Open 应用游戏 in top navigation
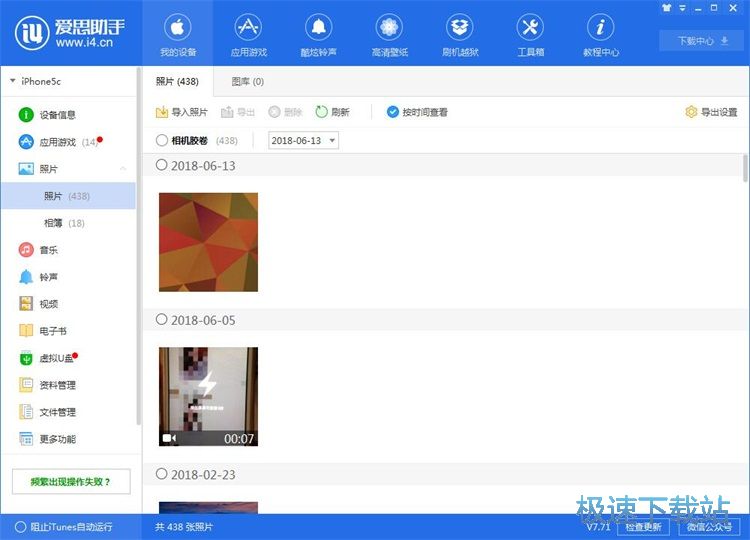 [248, 34]
